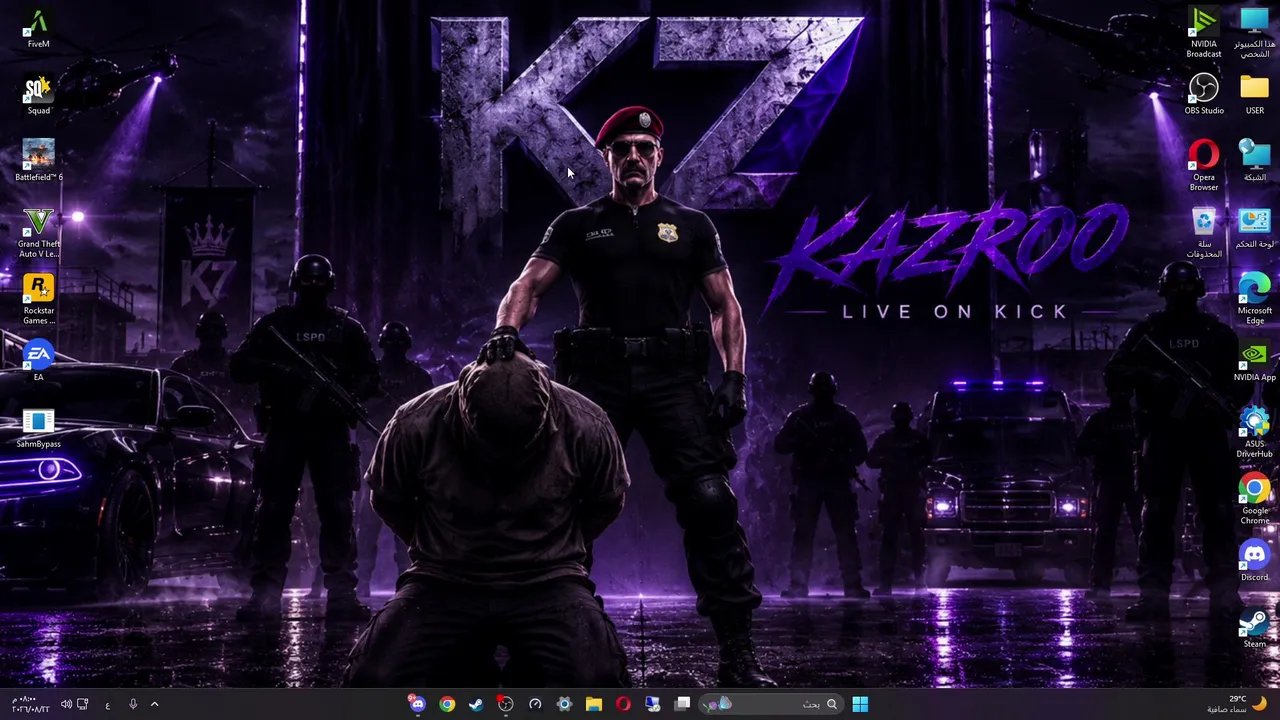Select the Steam desktop icon
The image size is (1280, 720).
point(1255,629)
